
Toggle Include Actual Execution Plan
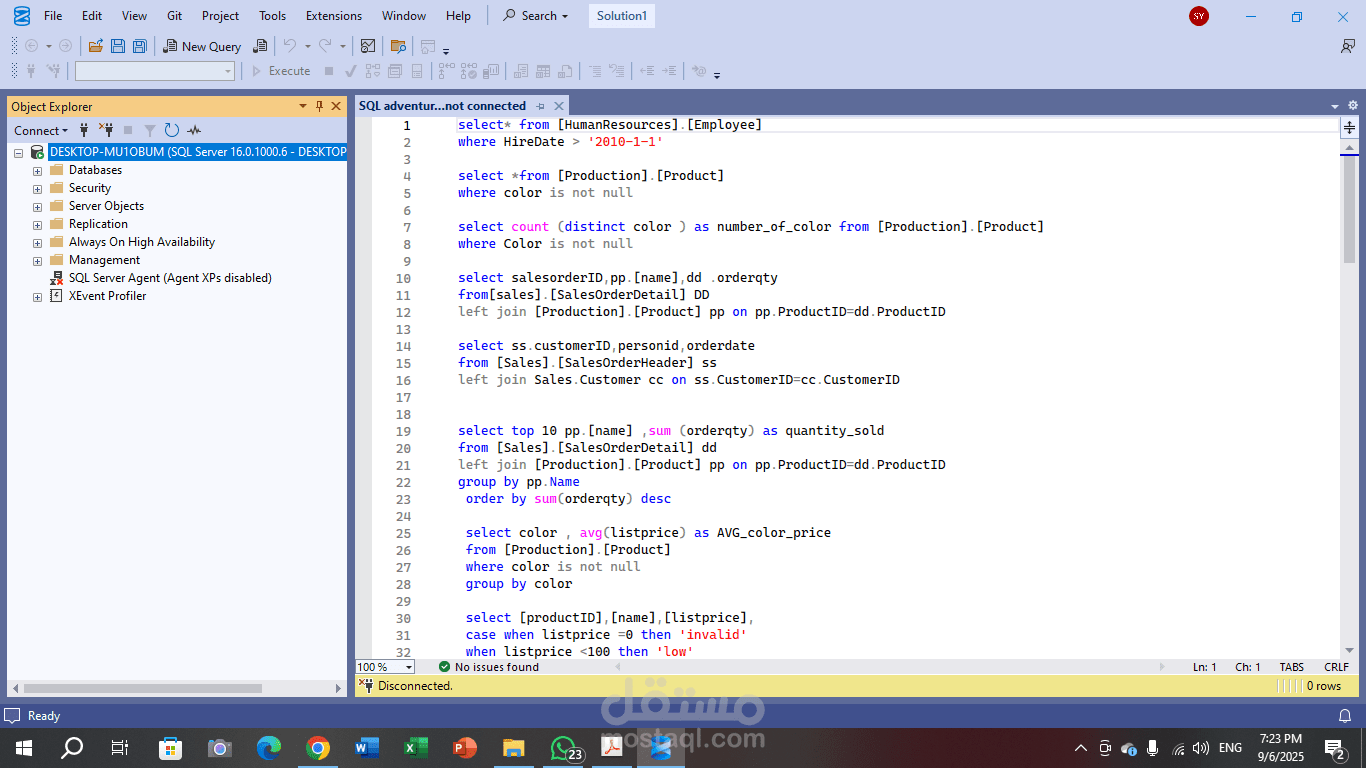tap(446, 71)
